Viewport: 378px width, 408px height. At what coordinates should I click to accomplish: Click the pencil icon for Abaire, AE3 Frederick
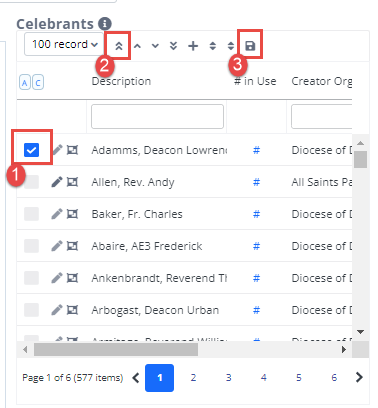pyautogui.click(x=57, y=246)
